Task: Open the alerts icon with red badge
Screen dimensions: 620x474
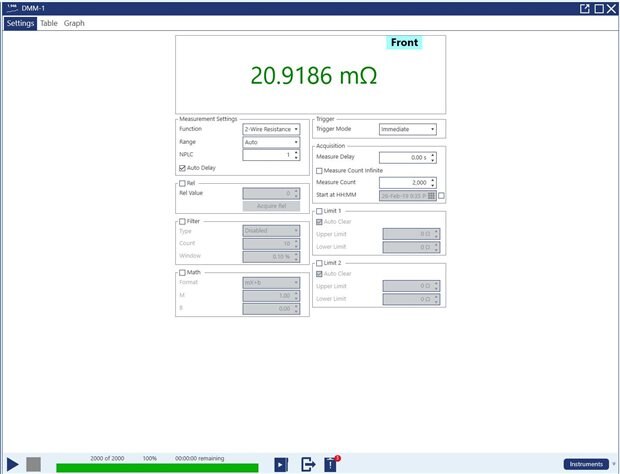Action: coord(332,464)
